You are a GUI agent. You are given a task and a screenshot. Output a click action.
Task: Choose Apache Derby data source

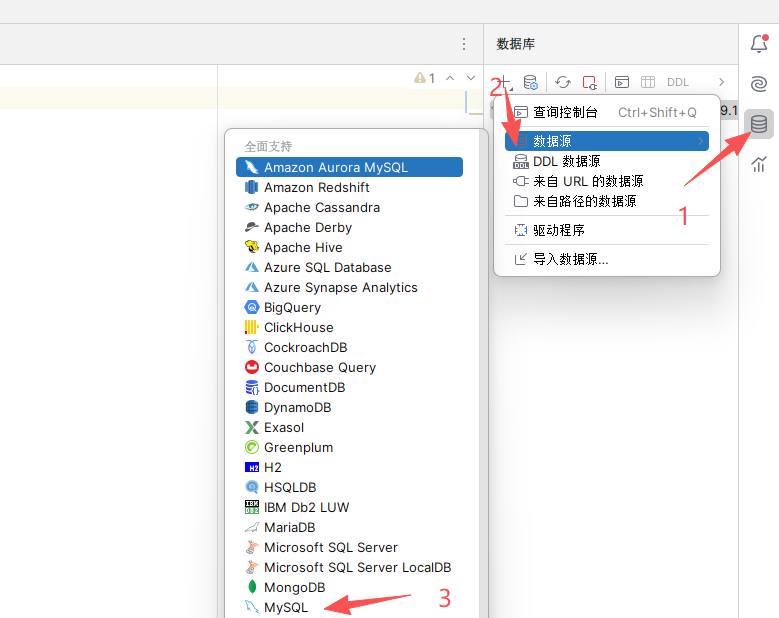coord(349,227)
